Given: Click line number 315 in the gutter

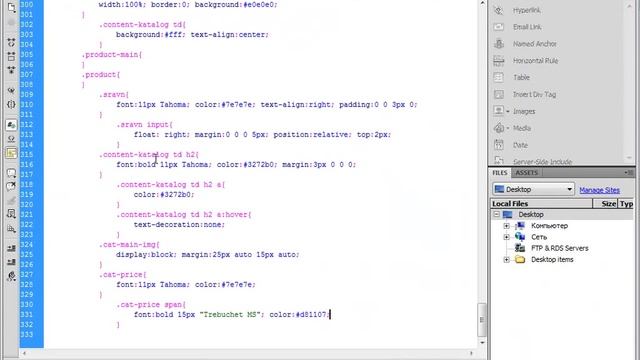Looking at the screenshot, I should tap(27, 155).
